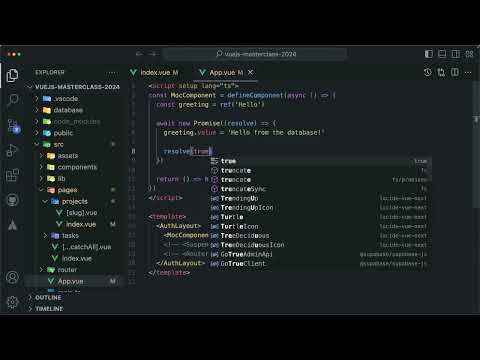Image resolution: width=480 pixels, height=360 pixels.
Task: Choose 'TrendingUpIcon' suggestion
Action: click(321, 208)
